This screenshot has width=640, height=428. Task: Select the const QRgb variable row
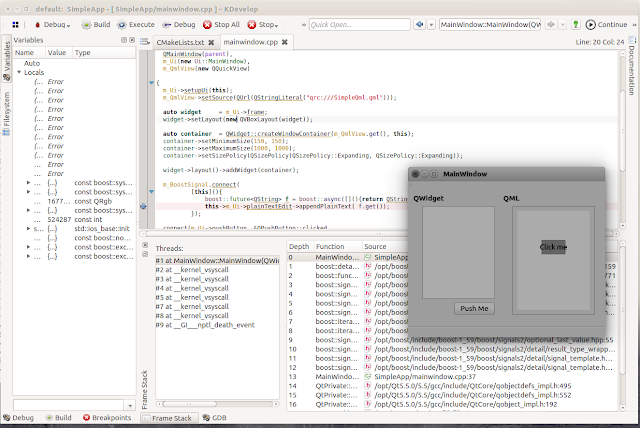pyautogui.click(x=75, y=201)
